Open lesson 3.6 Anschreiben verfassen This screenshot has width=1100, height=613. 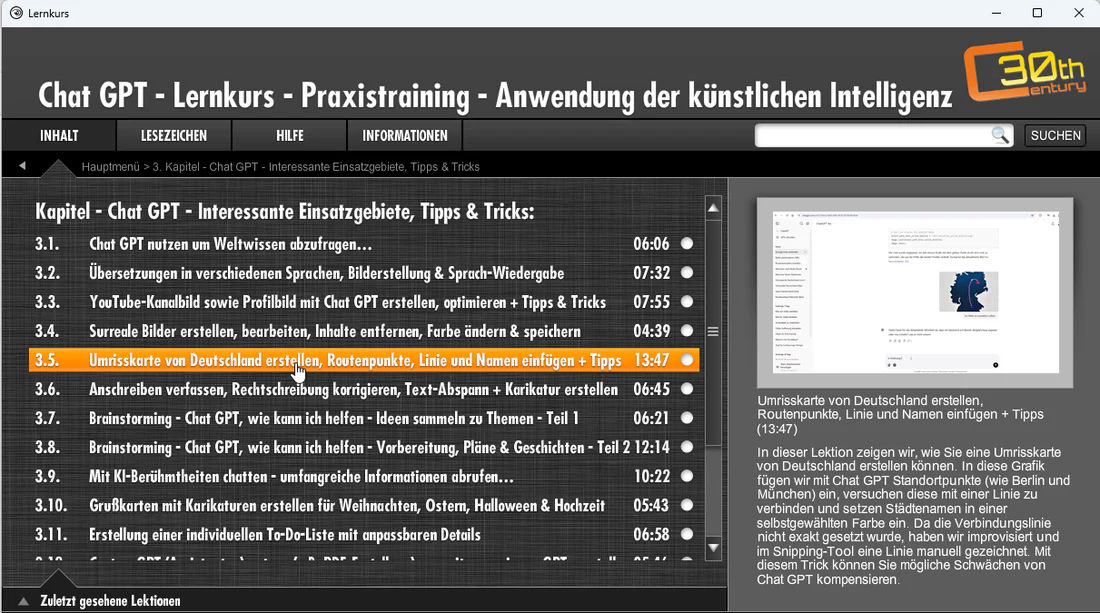353,389
